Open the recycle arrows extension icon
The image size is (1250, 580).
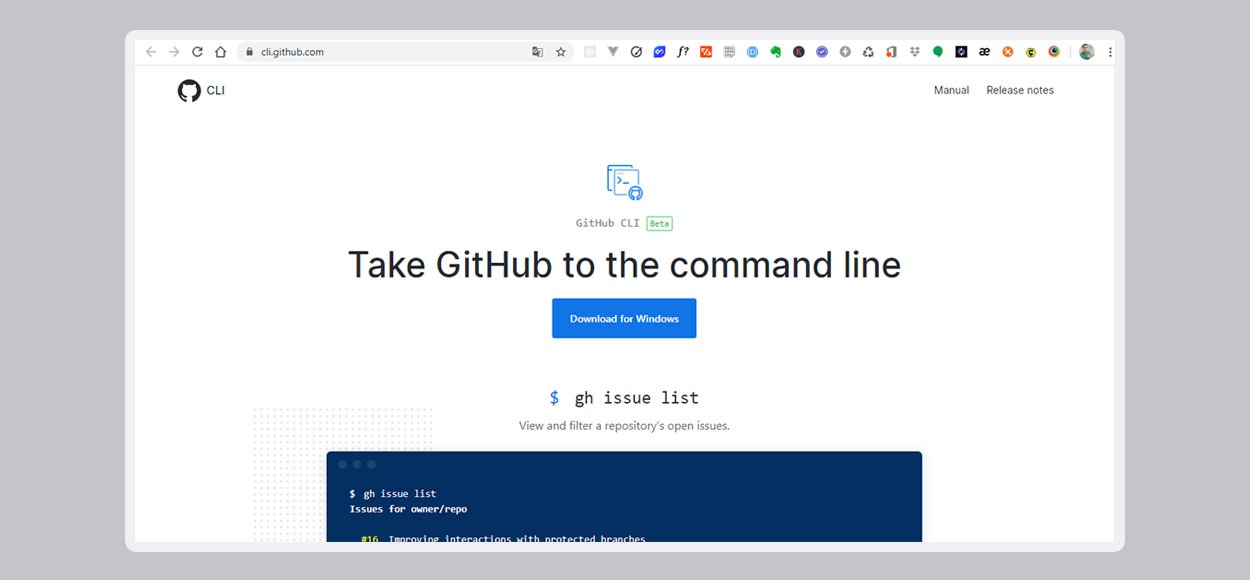pos(868,52)
